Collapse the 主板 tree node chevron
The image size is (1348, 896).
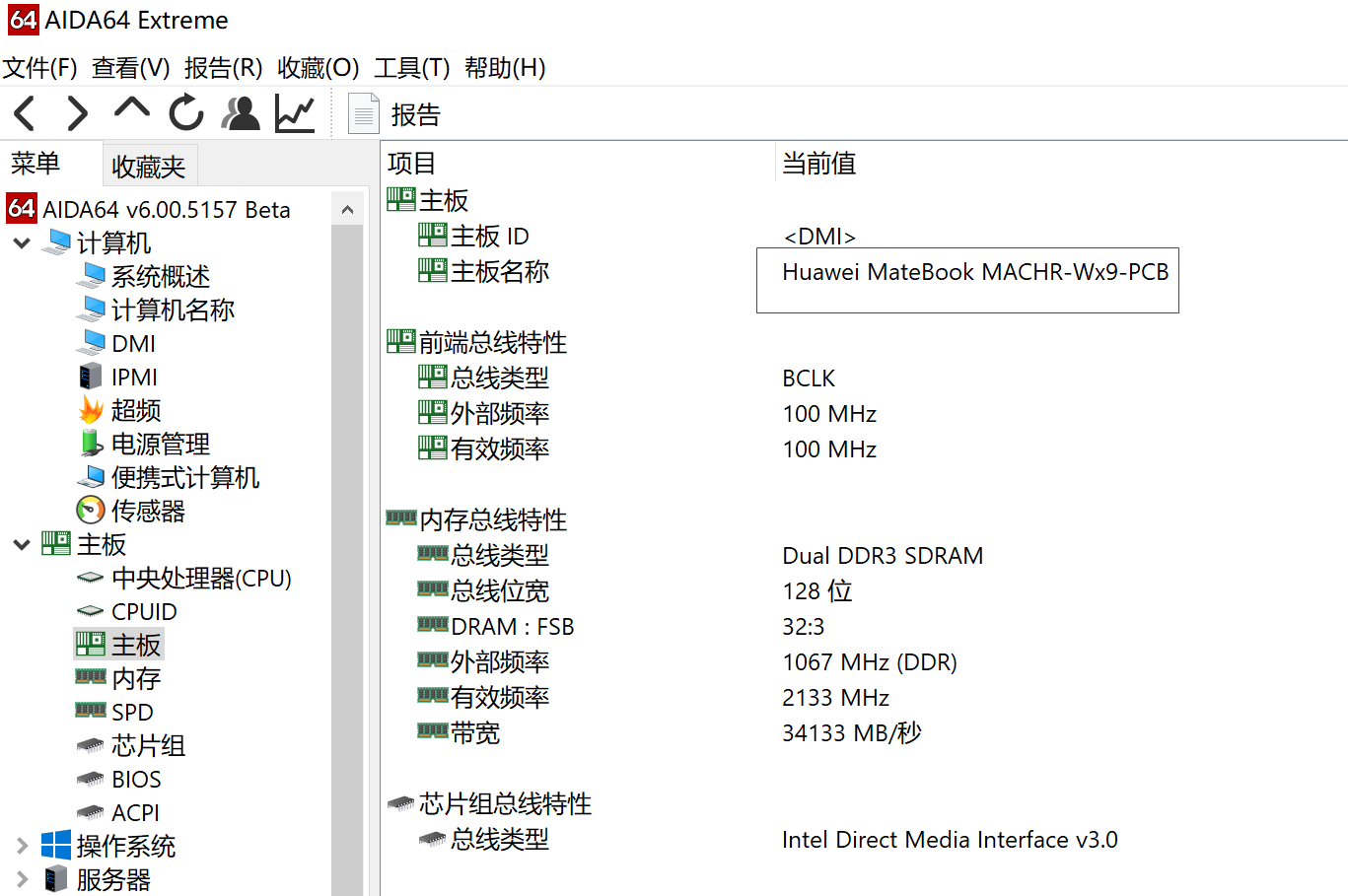(22, 544)
